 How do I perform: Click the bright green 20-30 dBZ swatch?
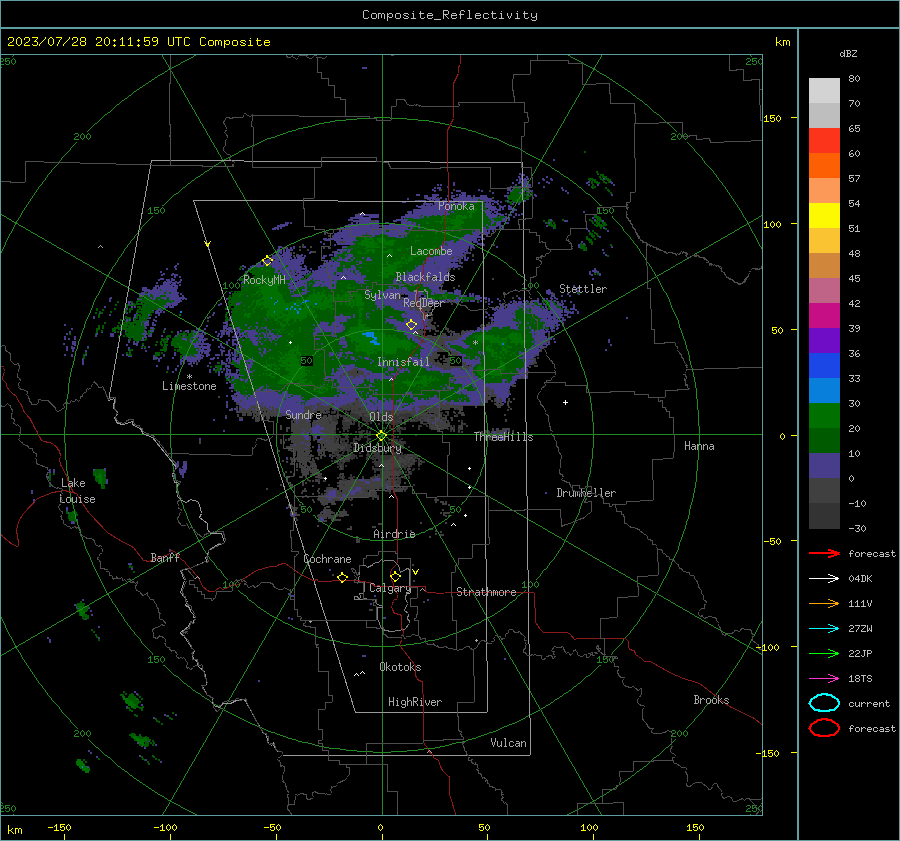tap(824, 416)
